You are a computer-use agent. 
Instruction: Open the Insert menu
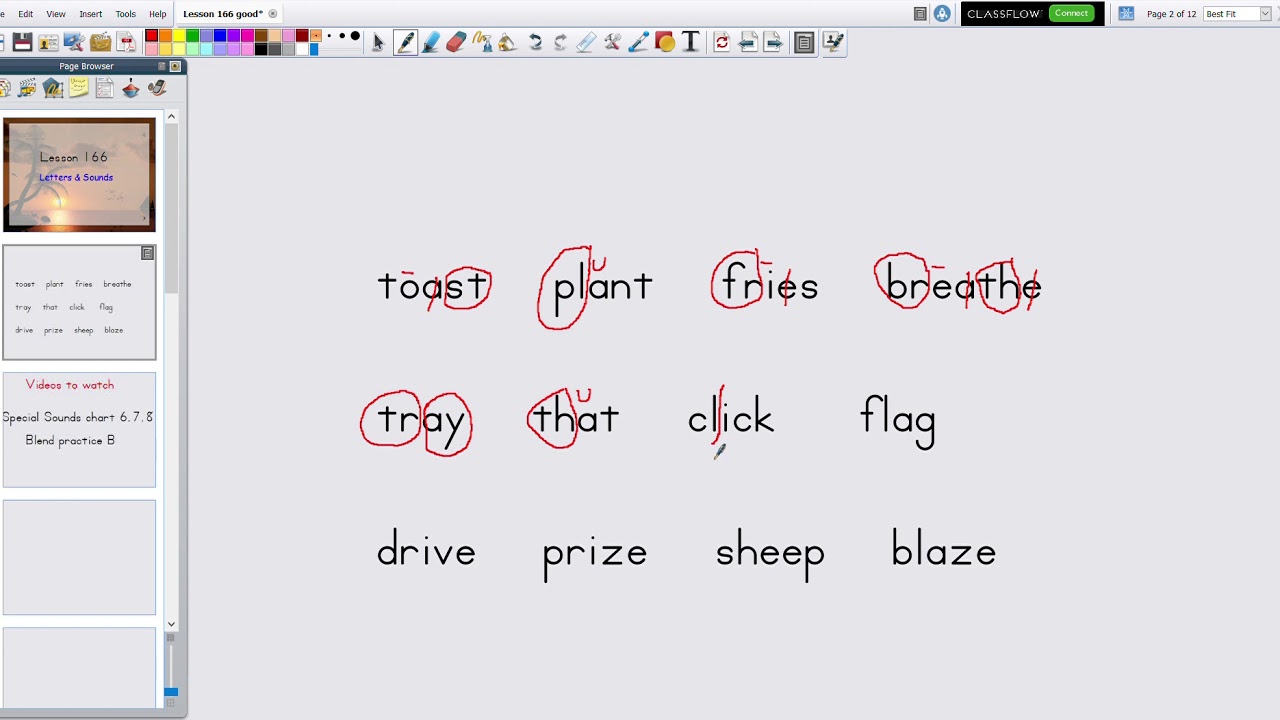(91, 14)
